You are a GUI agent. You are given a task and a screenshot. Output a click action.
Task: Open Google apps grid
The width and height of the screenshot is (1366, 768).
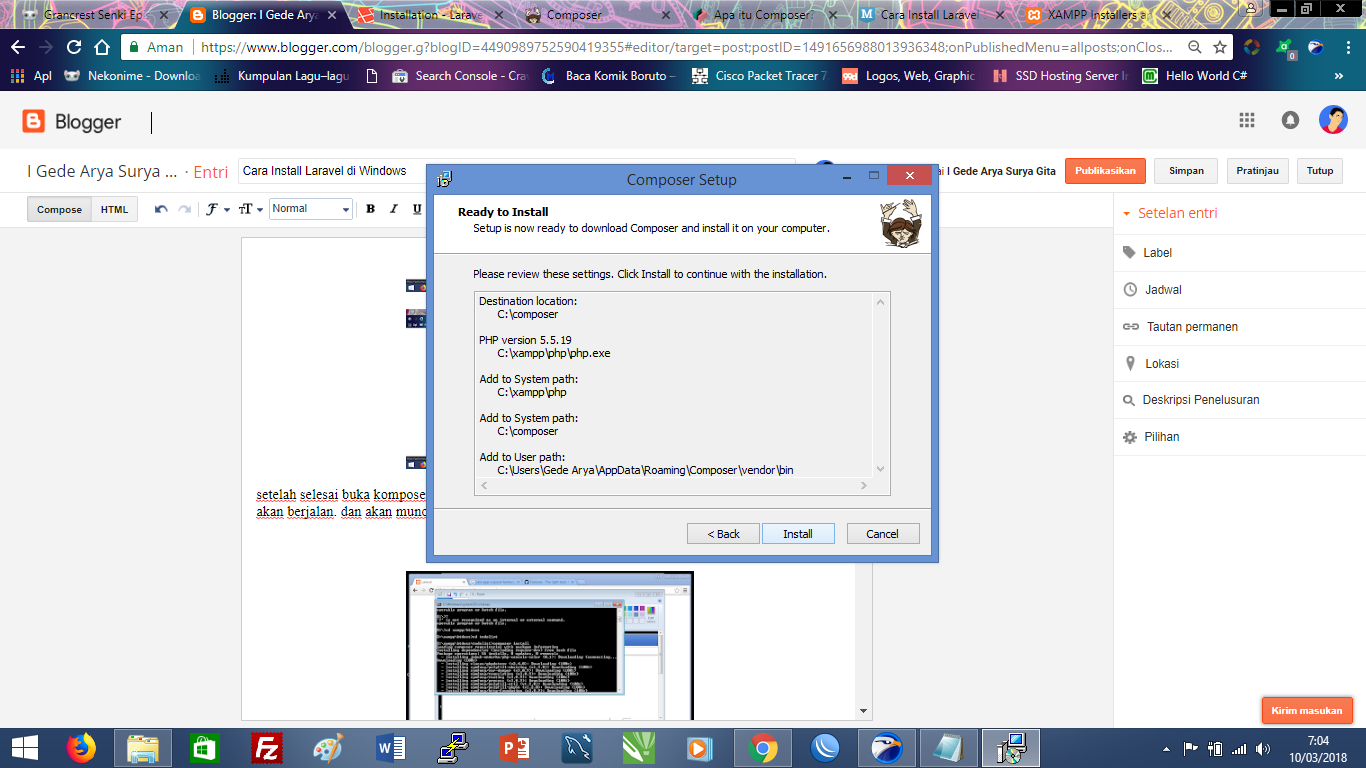(x=1246, y=120)
